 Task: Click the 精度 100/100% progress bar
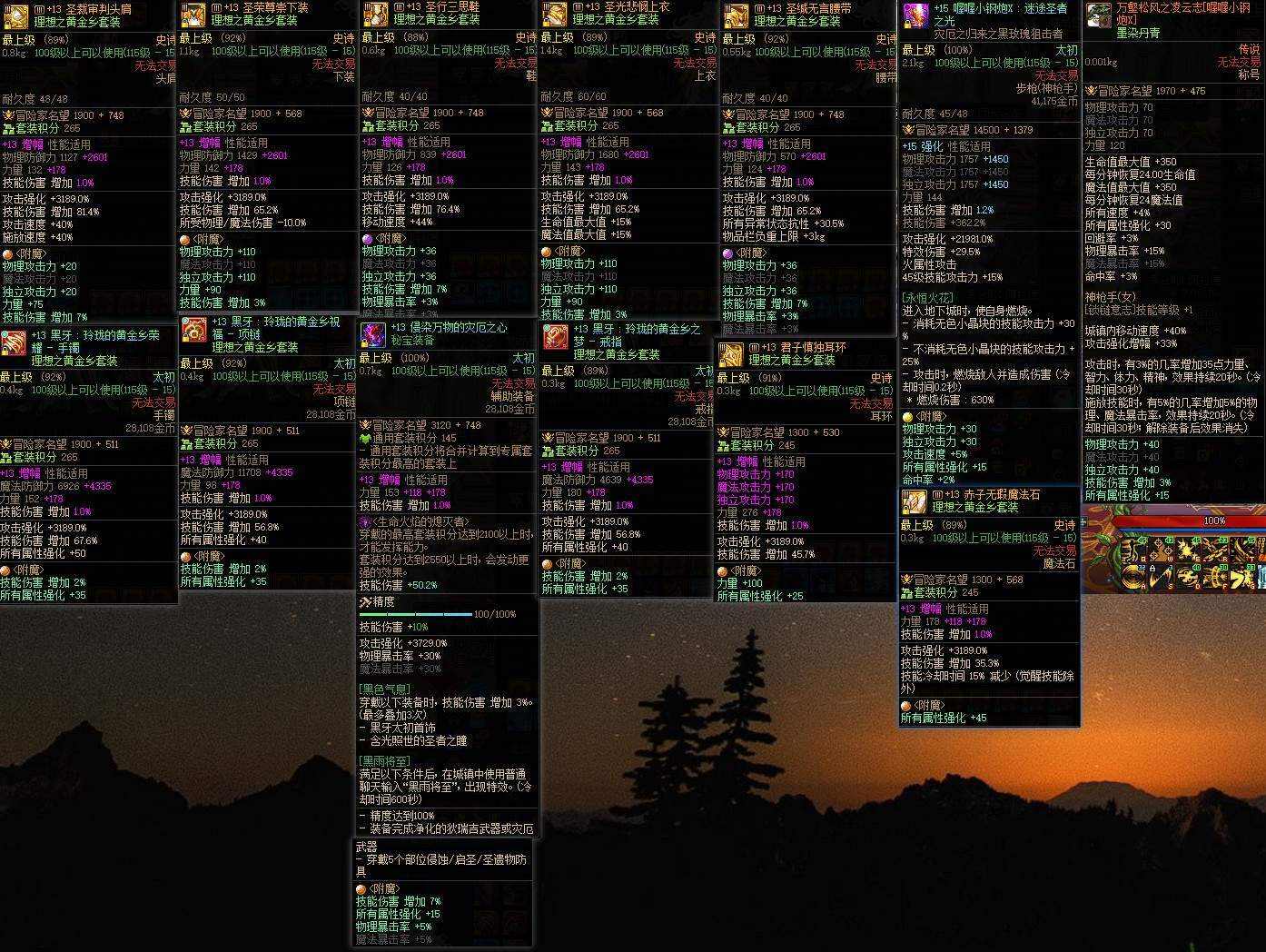pos(416,615)
